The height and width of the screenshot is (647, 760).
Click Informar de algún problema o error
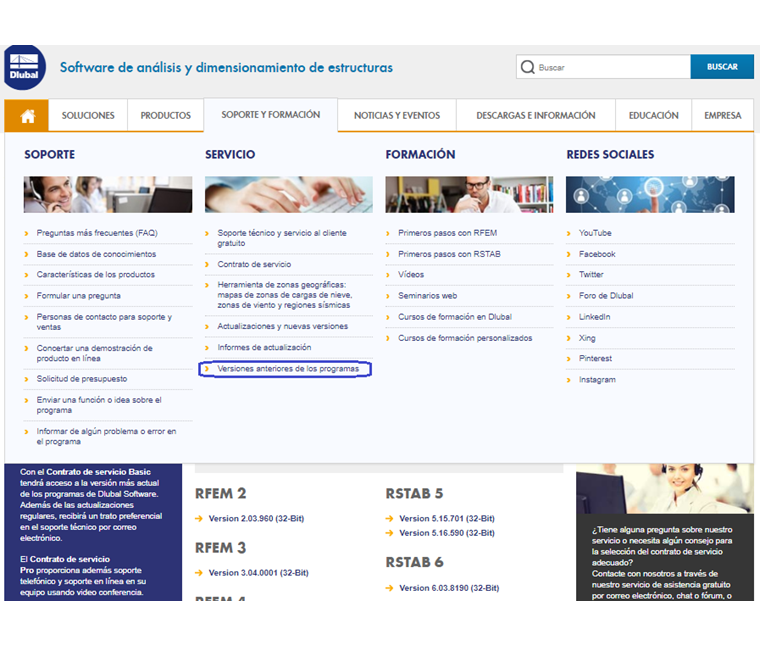(106, 436)
